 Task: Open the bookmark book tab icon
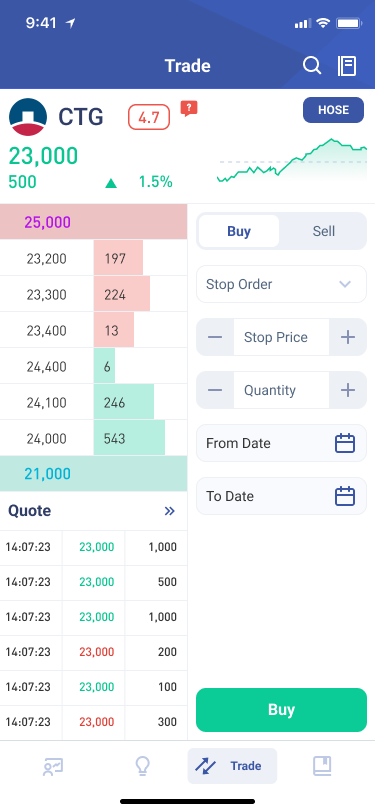322,766
